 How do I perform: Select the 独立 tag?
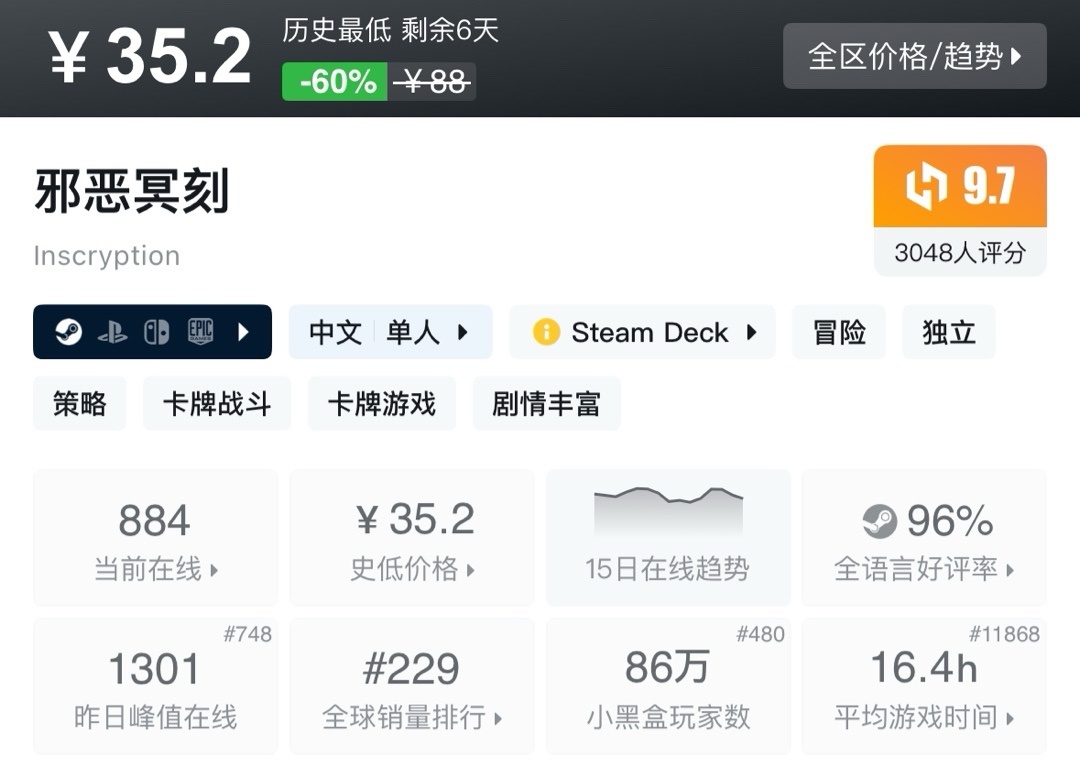pos(948,332)
